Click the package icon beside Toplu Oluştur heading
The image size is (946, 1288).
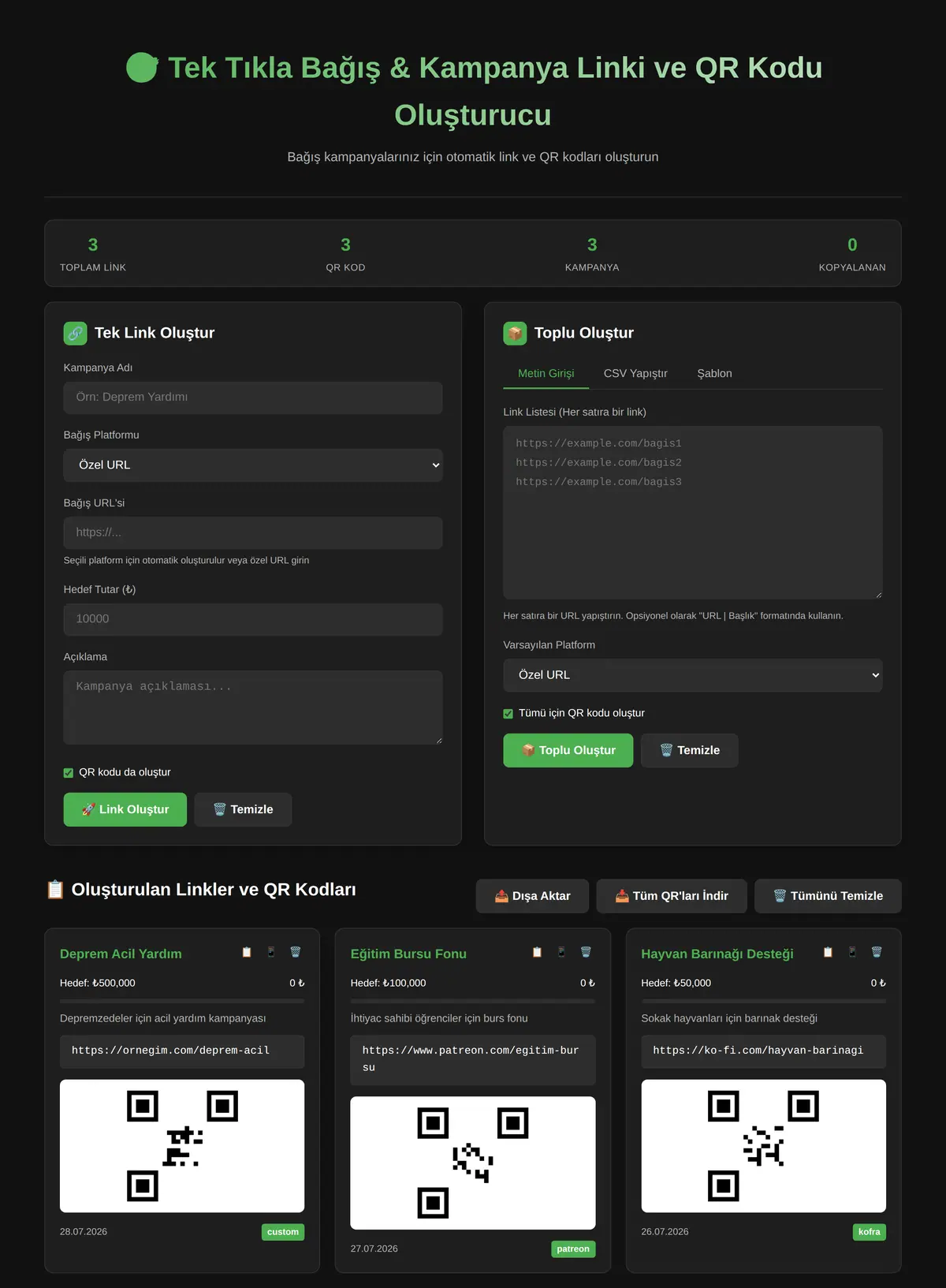coord(515,333)
